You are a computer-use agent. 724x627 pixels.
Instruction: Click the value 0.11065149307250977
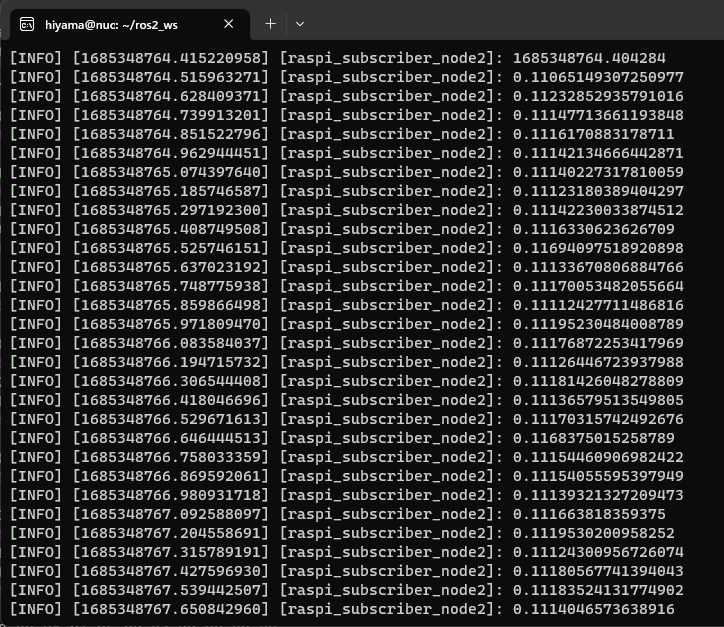[598, 78]
